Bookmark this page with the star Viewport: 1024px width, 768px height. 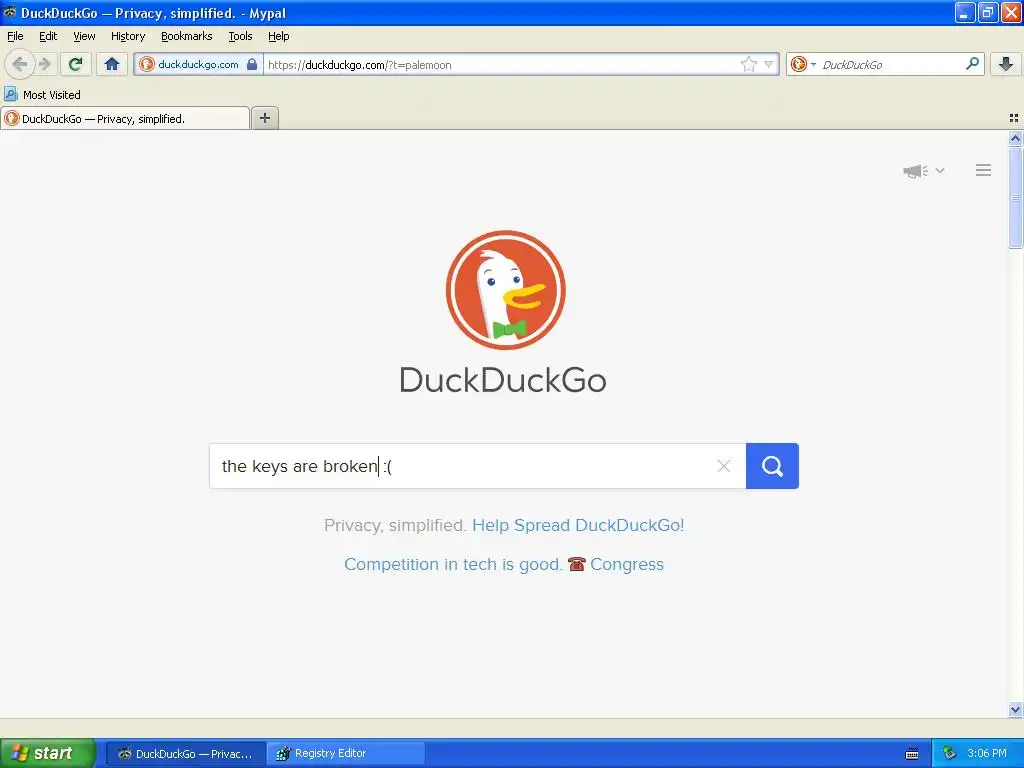[x=748, y=64]
